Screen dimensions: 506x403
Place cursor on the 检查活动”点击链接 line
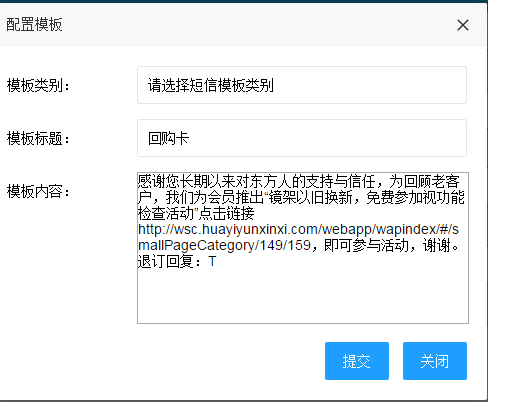pos(196,214)
